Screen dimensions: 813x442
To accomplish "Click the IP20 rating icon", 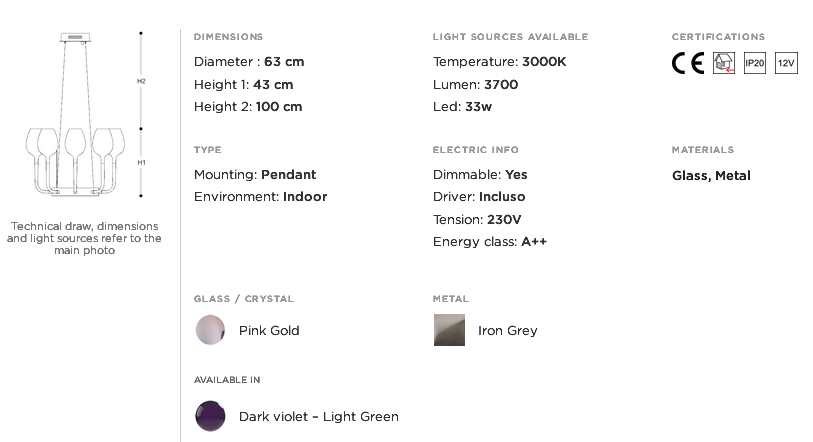I will pos(755,63).
